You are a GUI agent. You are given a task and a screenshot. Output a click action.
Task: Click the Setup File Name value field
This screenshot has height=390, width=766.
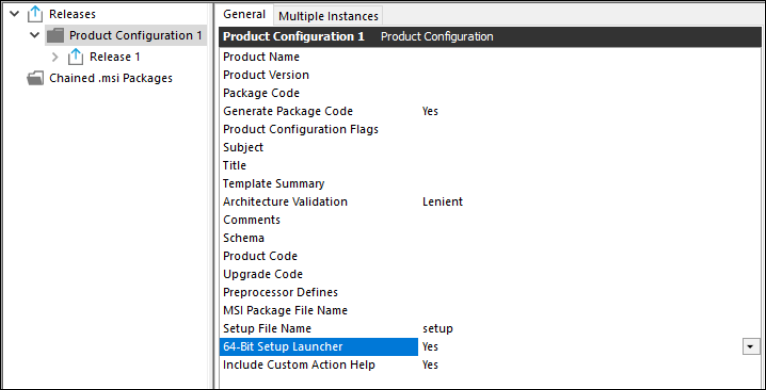point(590,328)
